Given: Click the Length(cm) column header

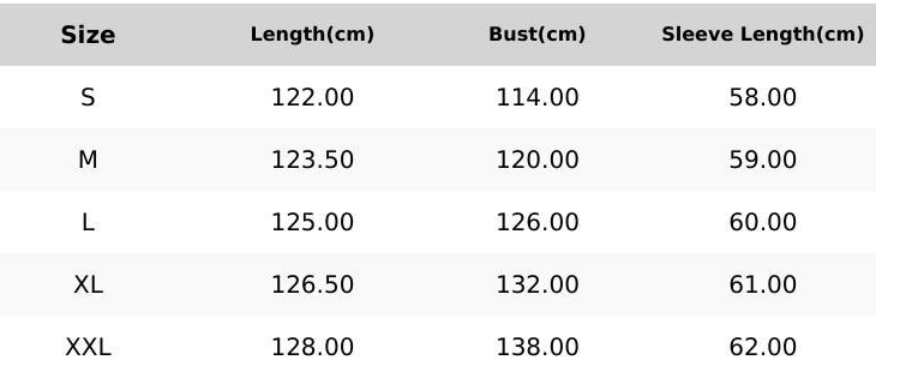Looking at the screenshot, I should pos(312,34).
